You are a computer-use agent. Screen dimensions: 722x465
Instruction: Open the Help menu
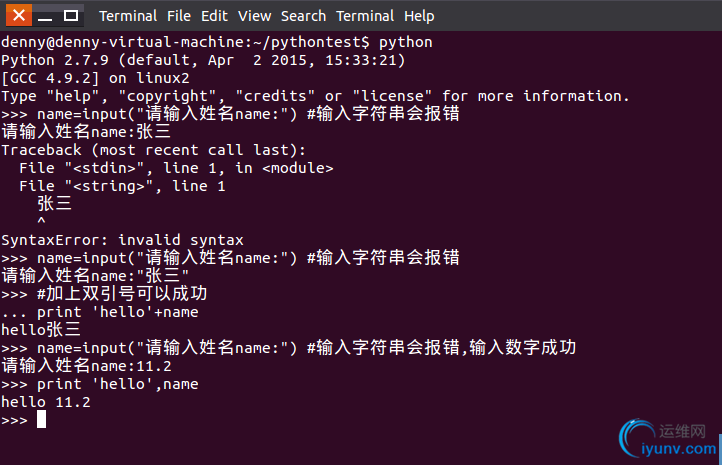coord(419,16)
